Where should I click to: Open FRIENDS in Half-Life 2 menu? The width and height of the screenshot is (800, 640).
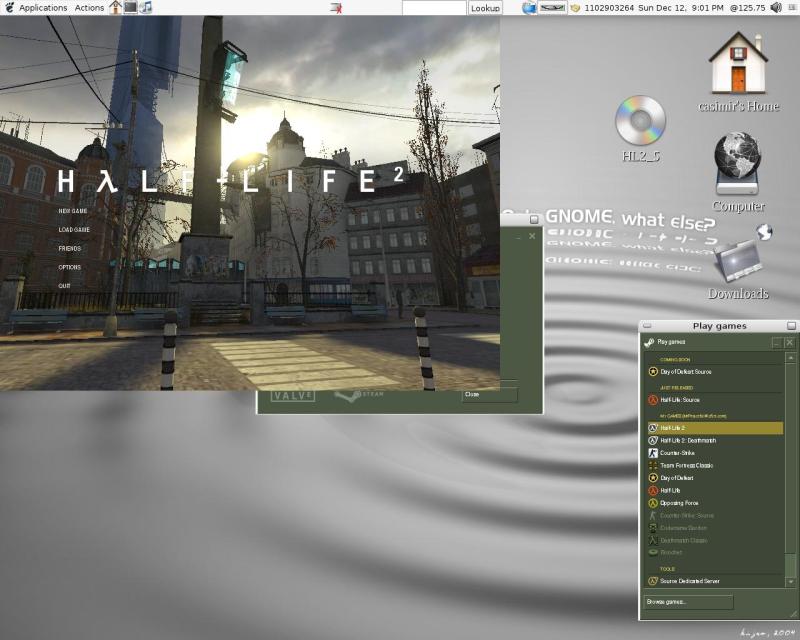coord(70,249)
